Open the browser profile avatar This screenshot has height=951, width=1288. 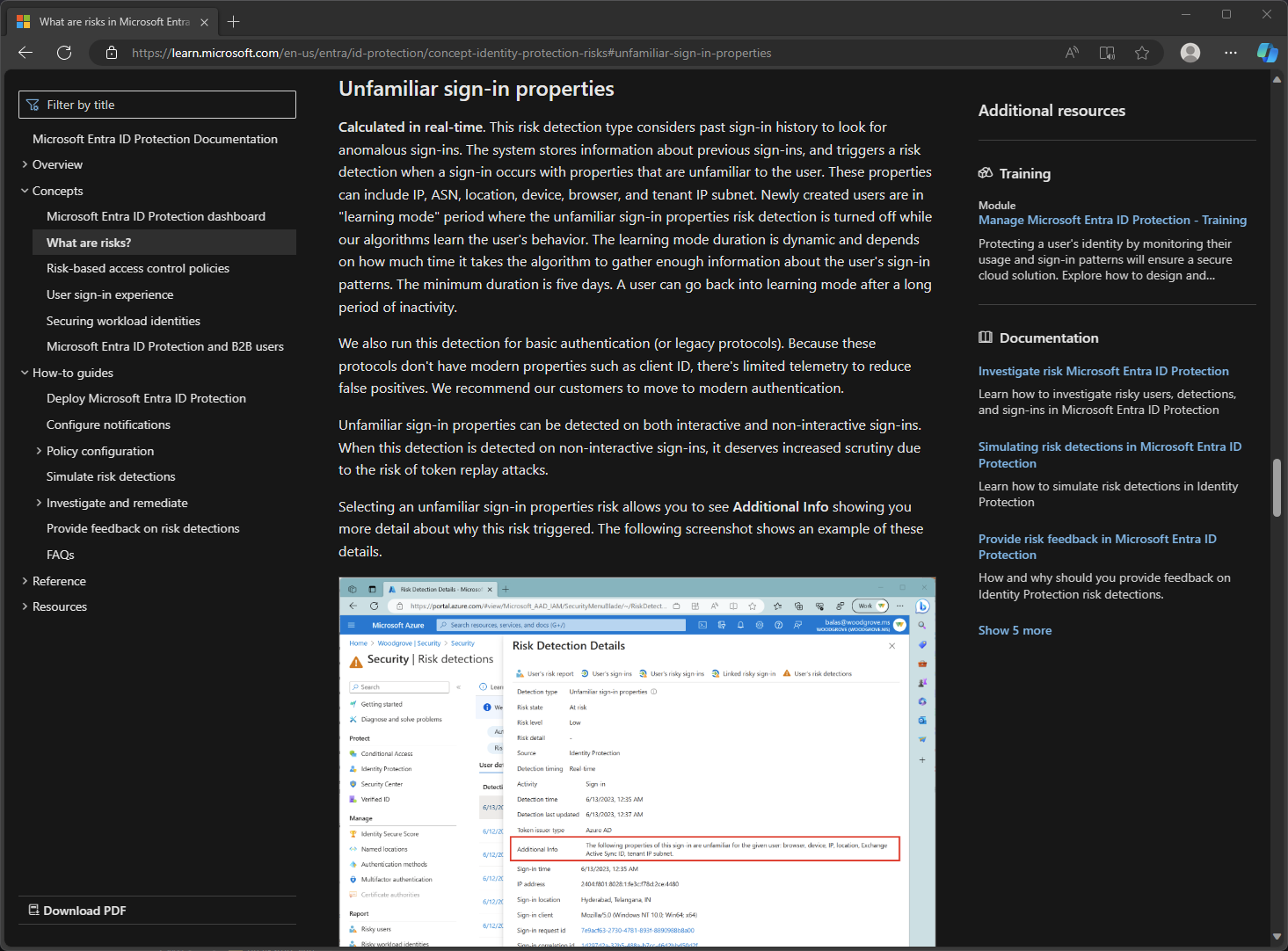1190,53
